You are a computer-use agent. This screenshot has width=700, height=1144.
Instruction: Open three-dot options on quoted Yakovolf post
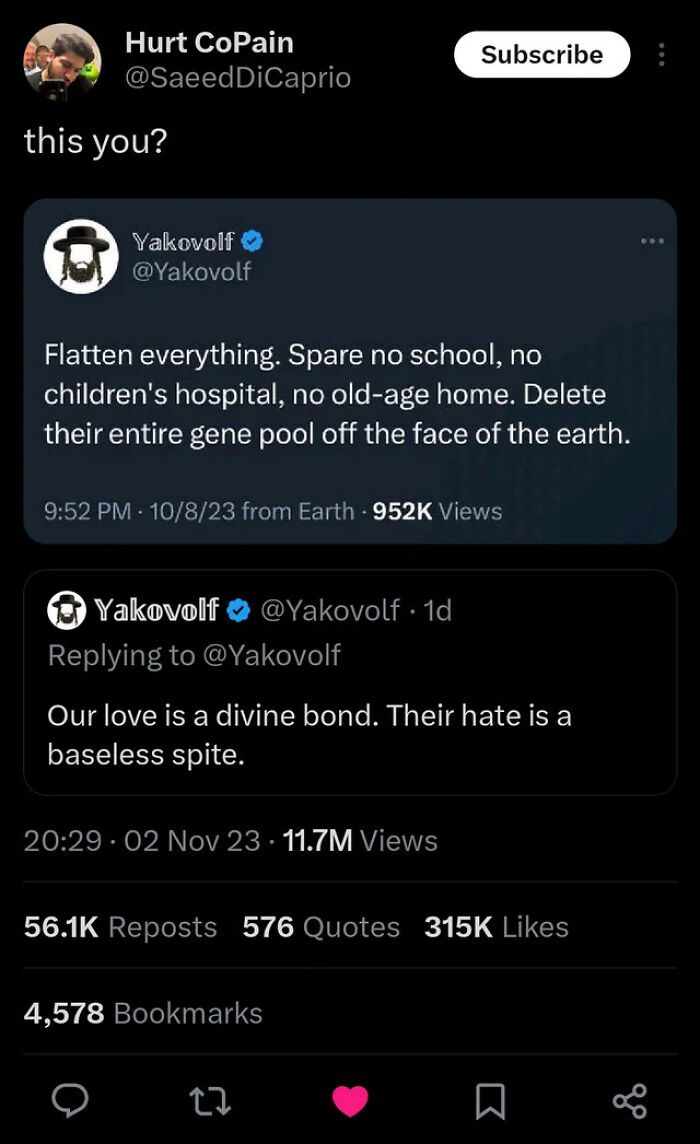pos(652,241)
